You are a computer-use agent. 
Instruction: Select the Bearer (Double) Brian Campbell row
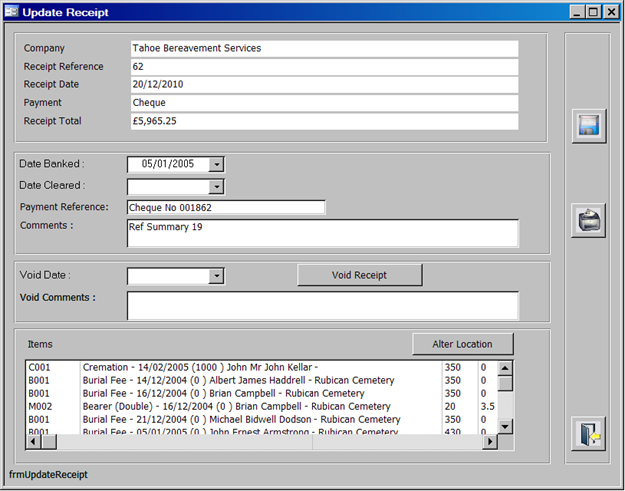pyautogui.click(x=261, y=407)
